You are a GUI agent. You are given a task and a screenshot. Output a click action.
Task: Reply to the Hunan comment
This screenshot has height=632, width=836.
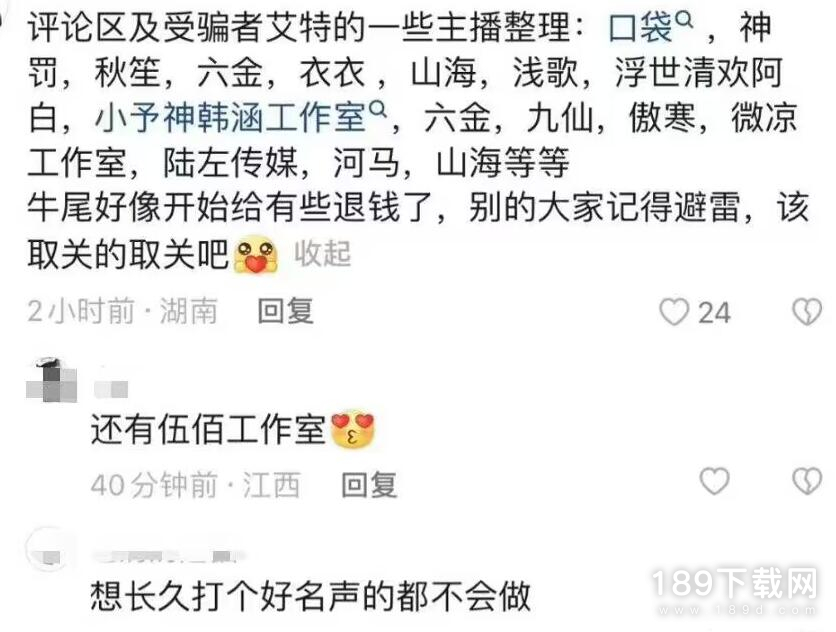click(x=285, y=311)
